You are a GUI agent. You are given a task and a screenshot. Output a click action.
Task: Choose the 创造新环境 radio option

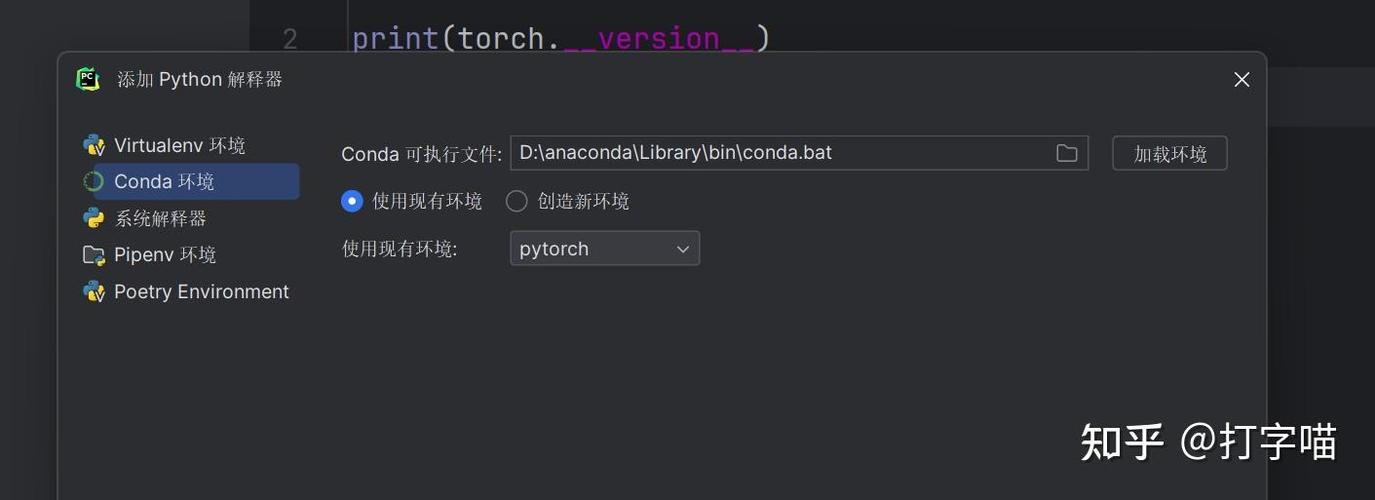tap(516, 201)
